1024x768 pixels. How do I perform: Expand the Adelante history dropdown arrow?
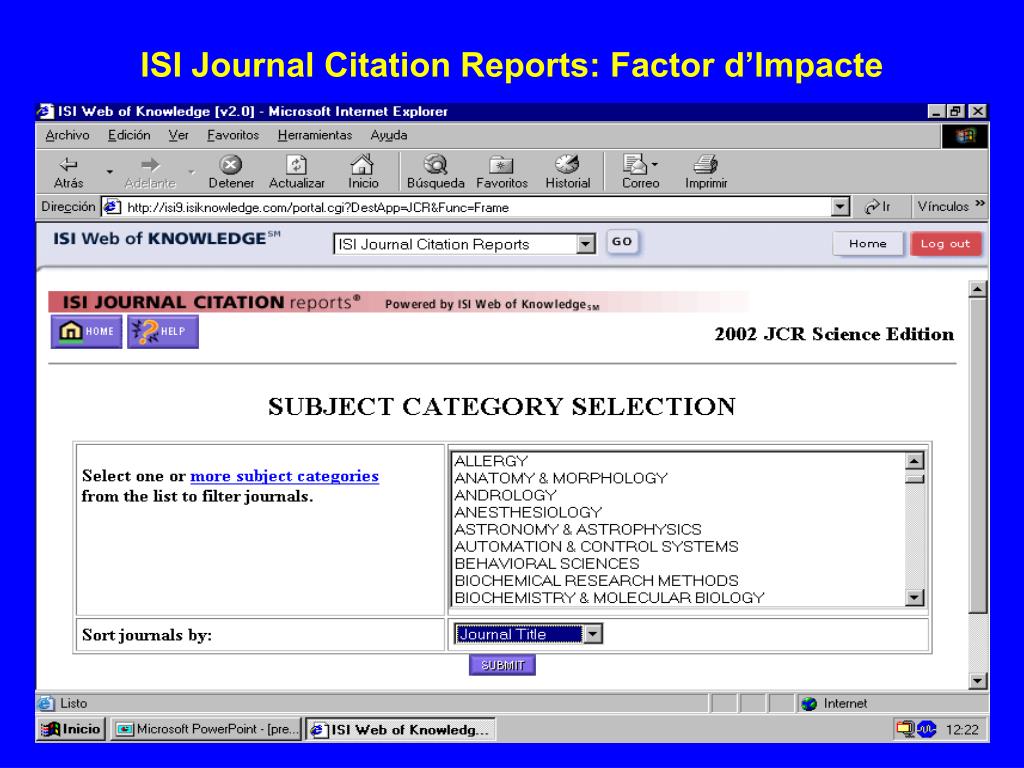(191, 172)
